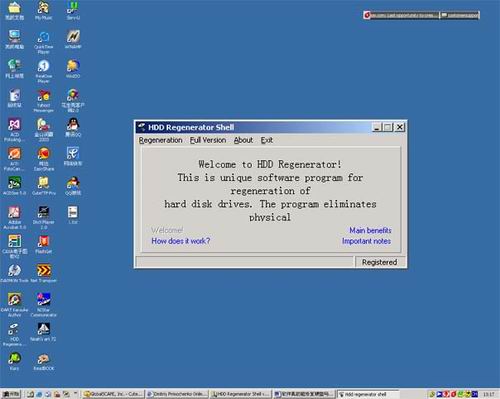Open the 'Main benefits' link
This screenshot has width=500, height=399.
pos(370,230)
